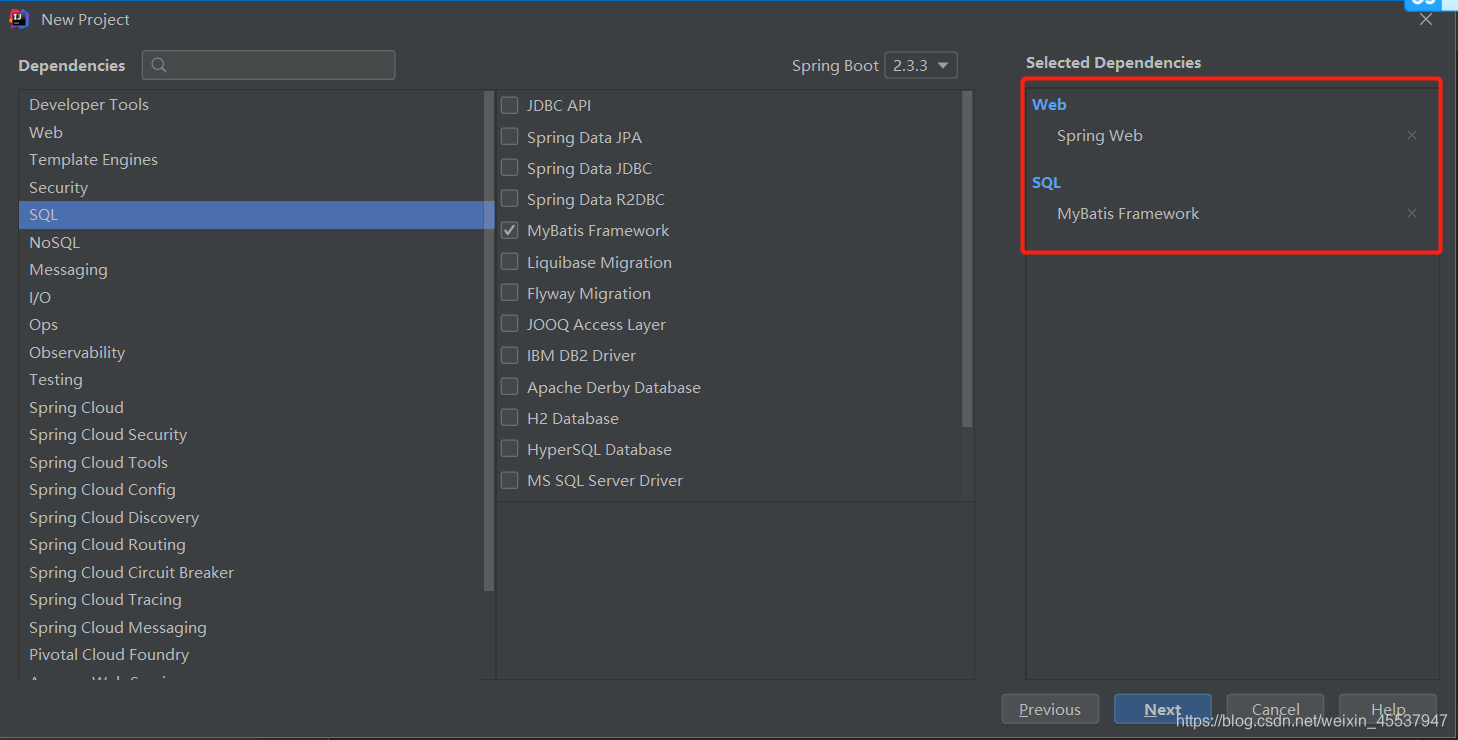This screenshot has height=740, width=1458.
Task: Enable the JOOQ Access Layer checkbox
Action: pos(510,324)
